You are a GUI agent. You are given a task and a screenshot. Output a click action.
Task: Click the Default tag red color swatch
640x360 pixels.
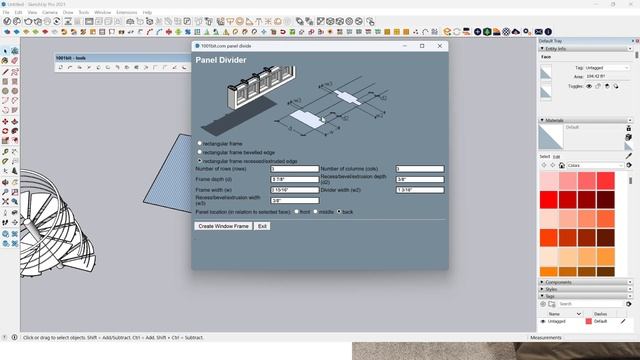pyautogui.click(x=589, y=322)
